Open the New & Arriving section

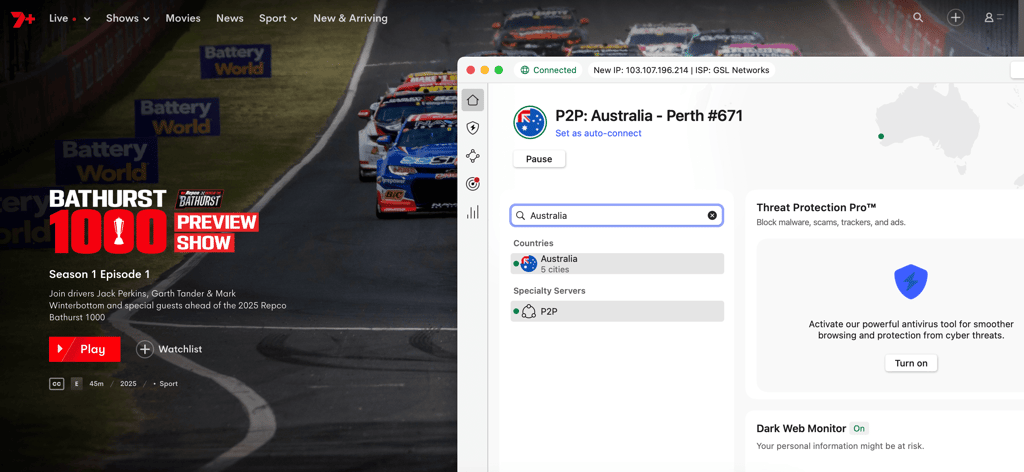pyautogui.click(x=350, y=18)
